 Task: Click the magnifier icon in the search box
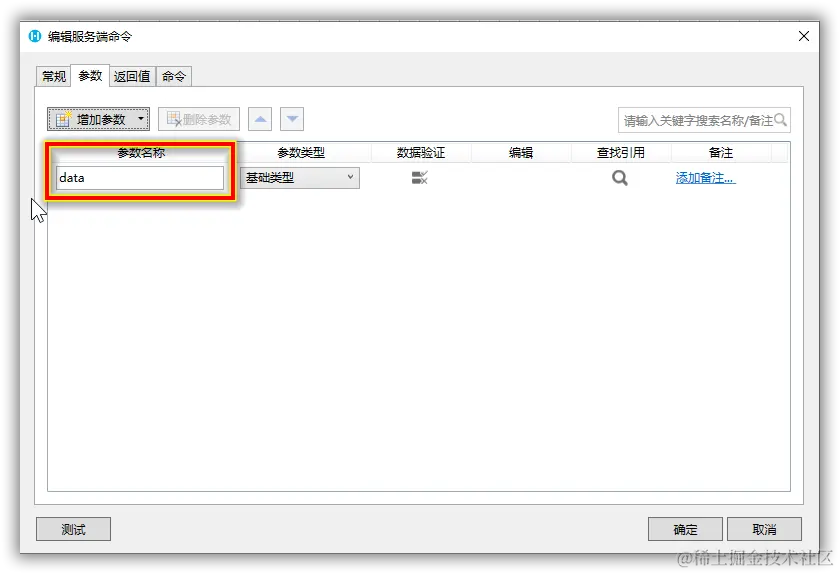(x=781, y=120)
